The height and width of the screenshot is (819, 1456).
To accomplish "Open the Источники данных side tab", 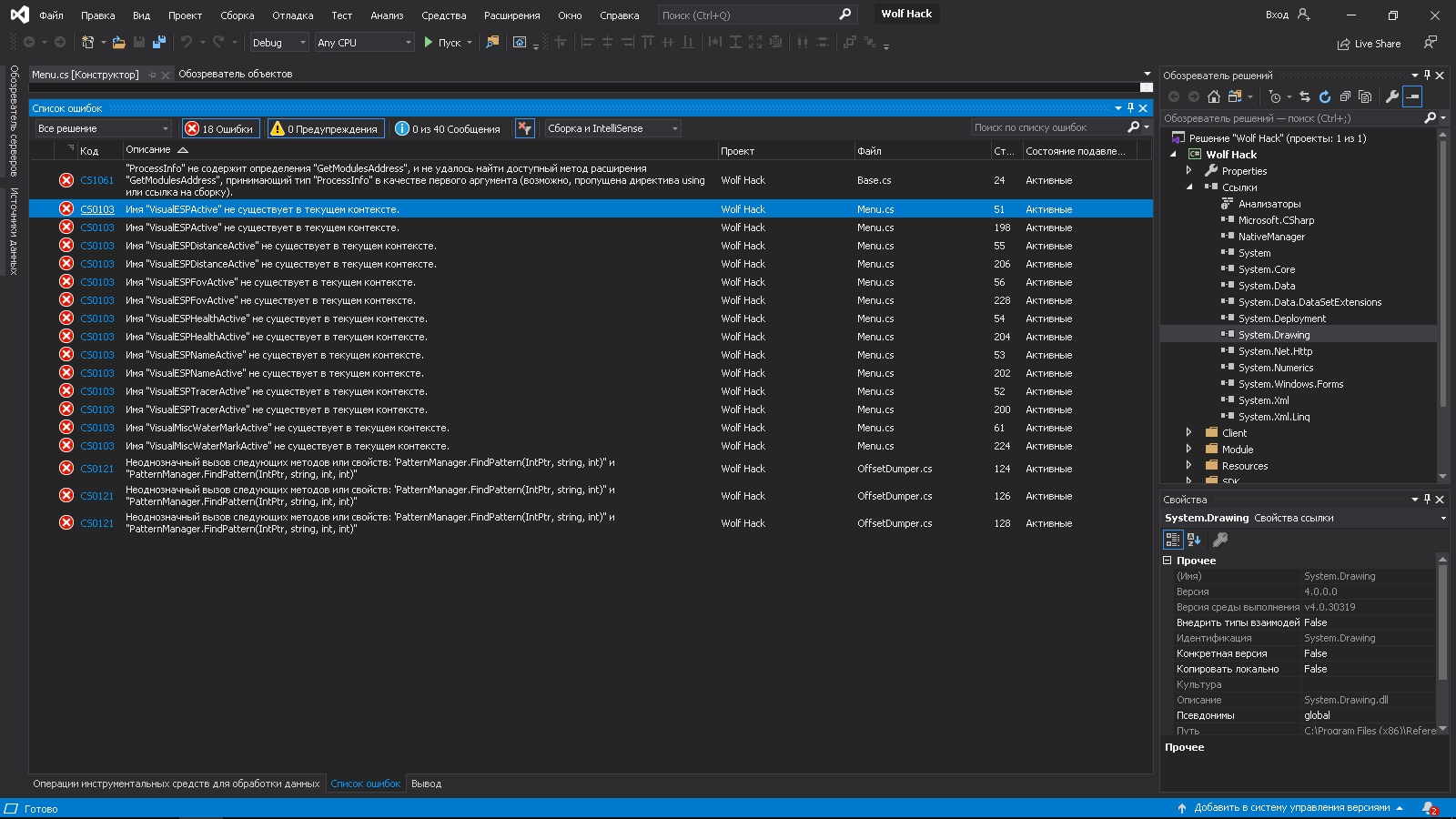I will [x=14, y=231].
